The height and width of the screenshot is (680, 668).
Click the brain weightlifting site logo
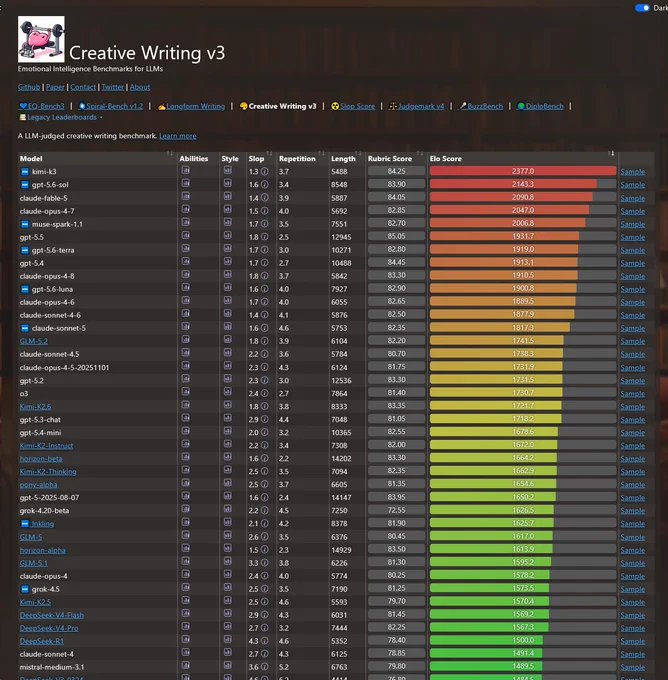tap(41, 39)
